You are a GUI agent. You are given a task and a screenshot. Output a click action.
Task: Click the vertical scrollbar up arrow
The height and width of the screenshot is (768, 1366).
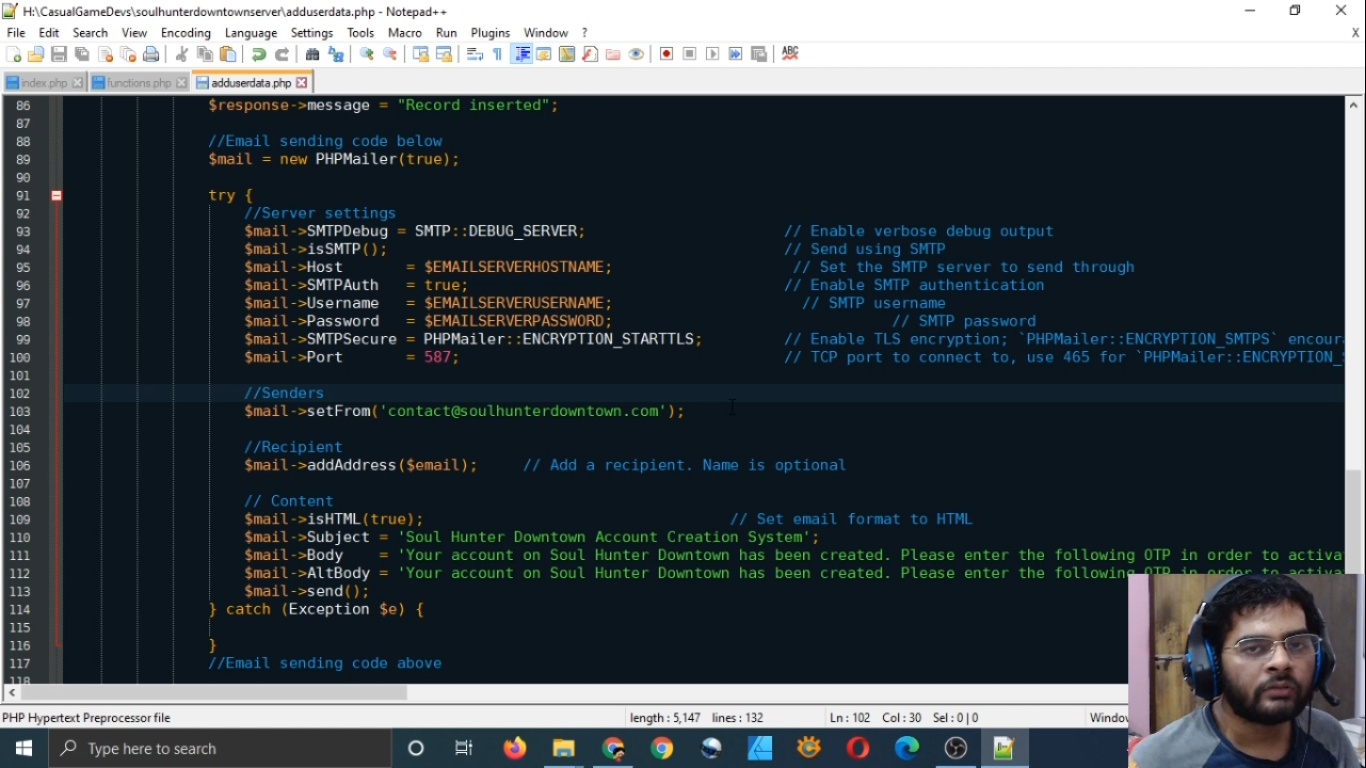[1355, 104]
